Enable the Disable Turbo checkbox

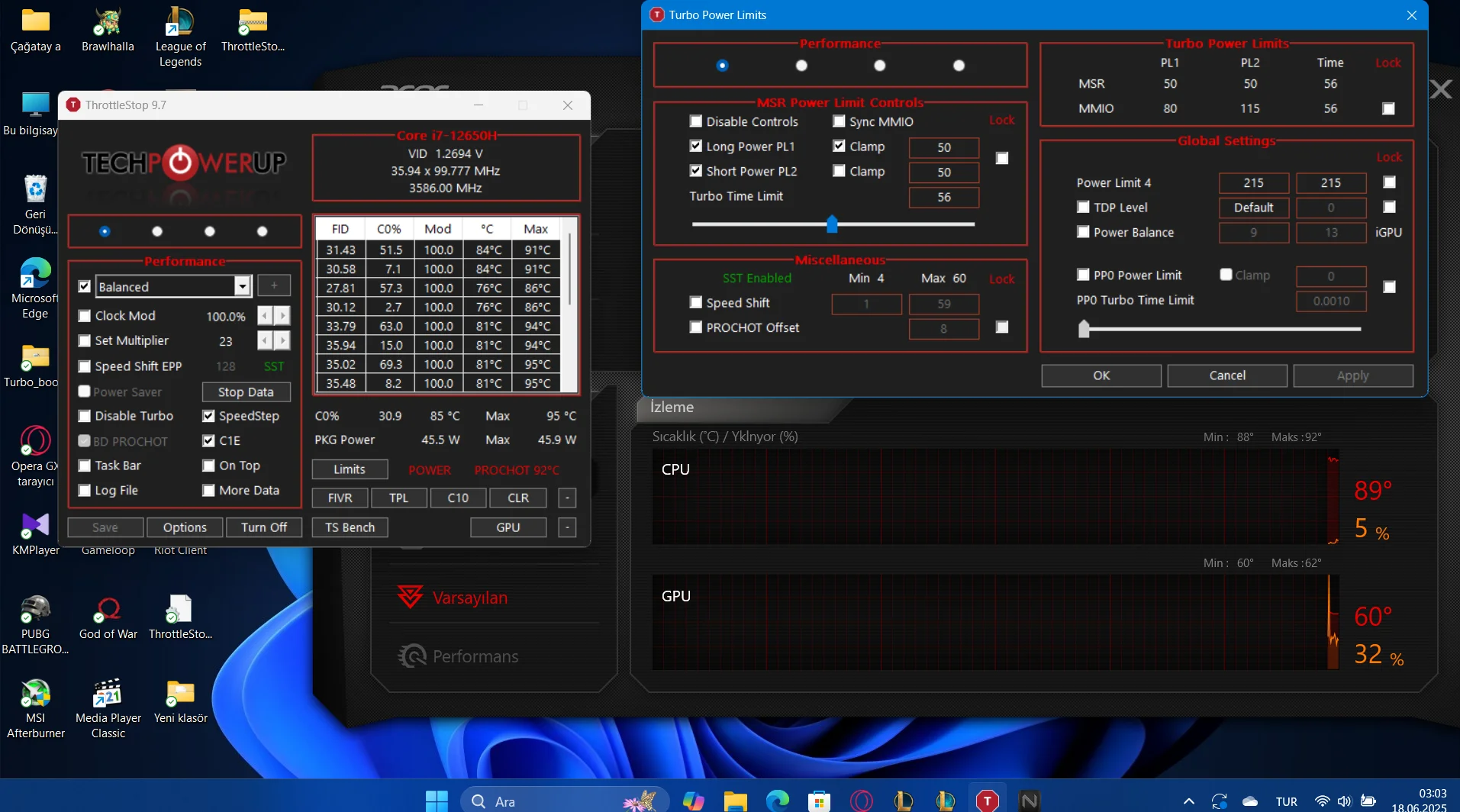[x=85, y=416]
